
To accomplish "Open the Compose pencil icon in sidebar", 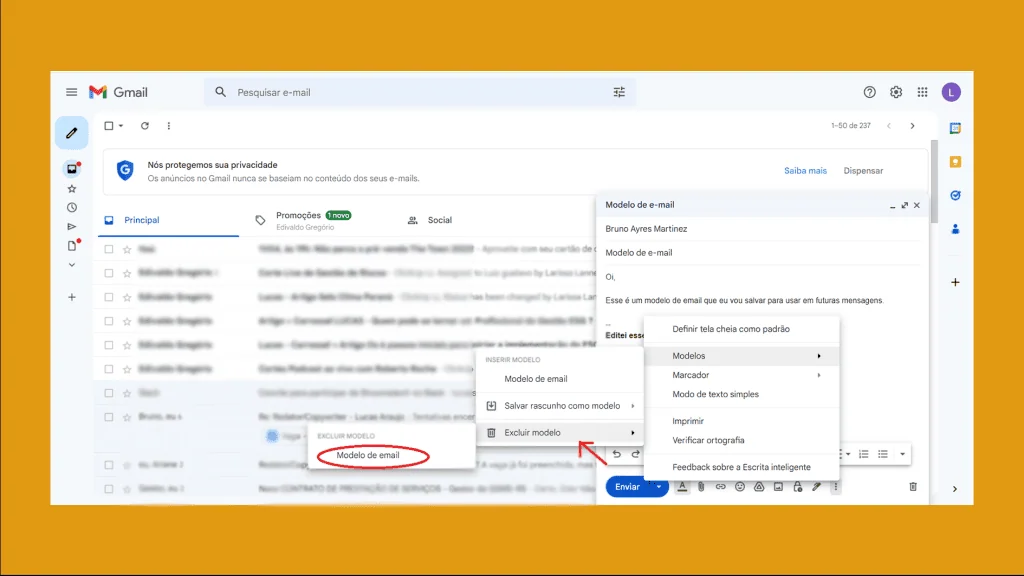I will [71, 132].
